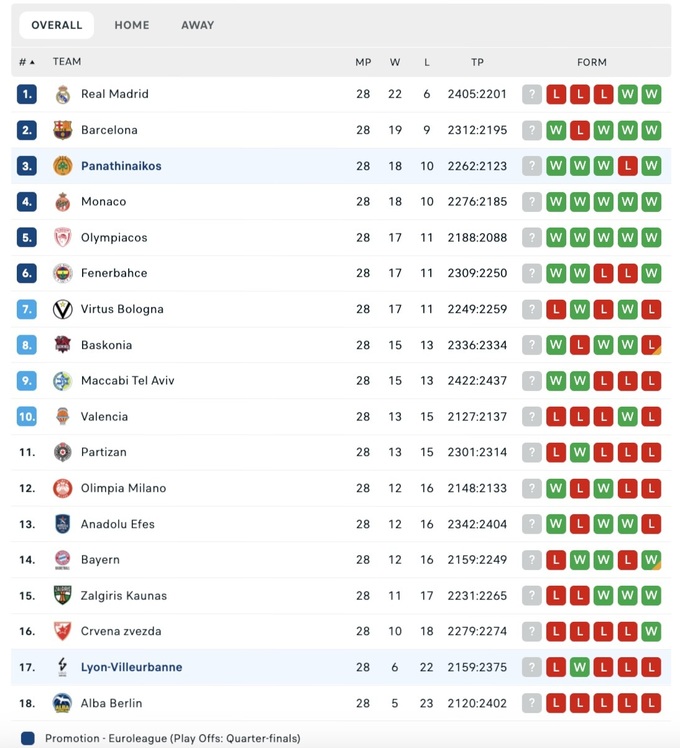The height and width of the screenshot is (748, 680).
Task: Click the Bayern team crest icon
Action: 63,560
